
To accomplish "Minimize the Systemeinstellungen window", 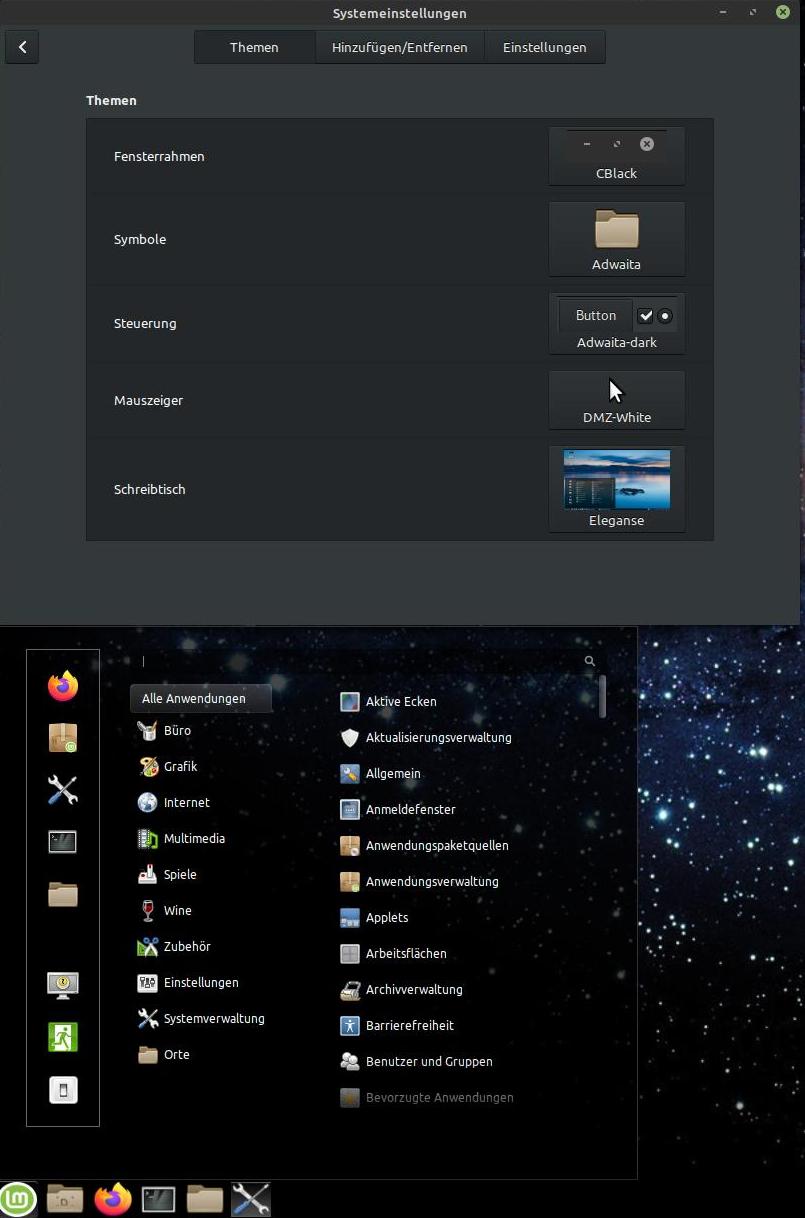I will pyautogui.click(x=723, y=12).
